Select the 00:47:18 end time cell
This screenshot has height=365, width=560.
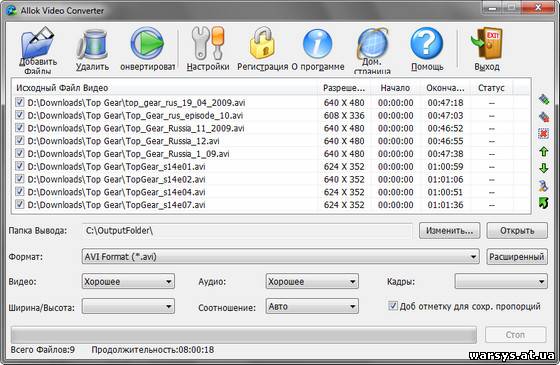[x=445, y=102]
